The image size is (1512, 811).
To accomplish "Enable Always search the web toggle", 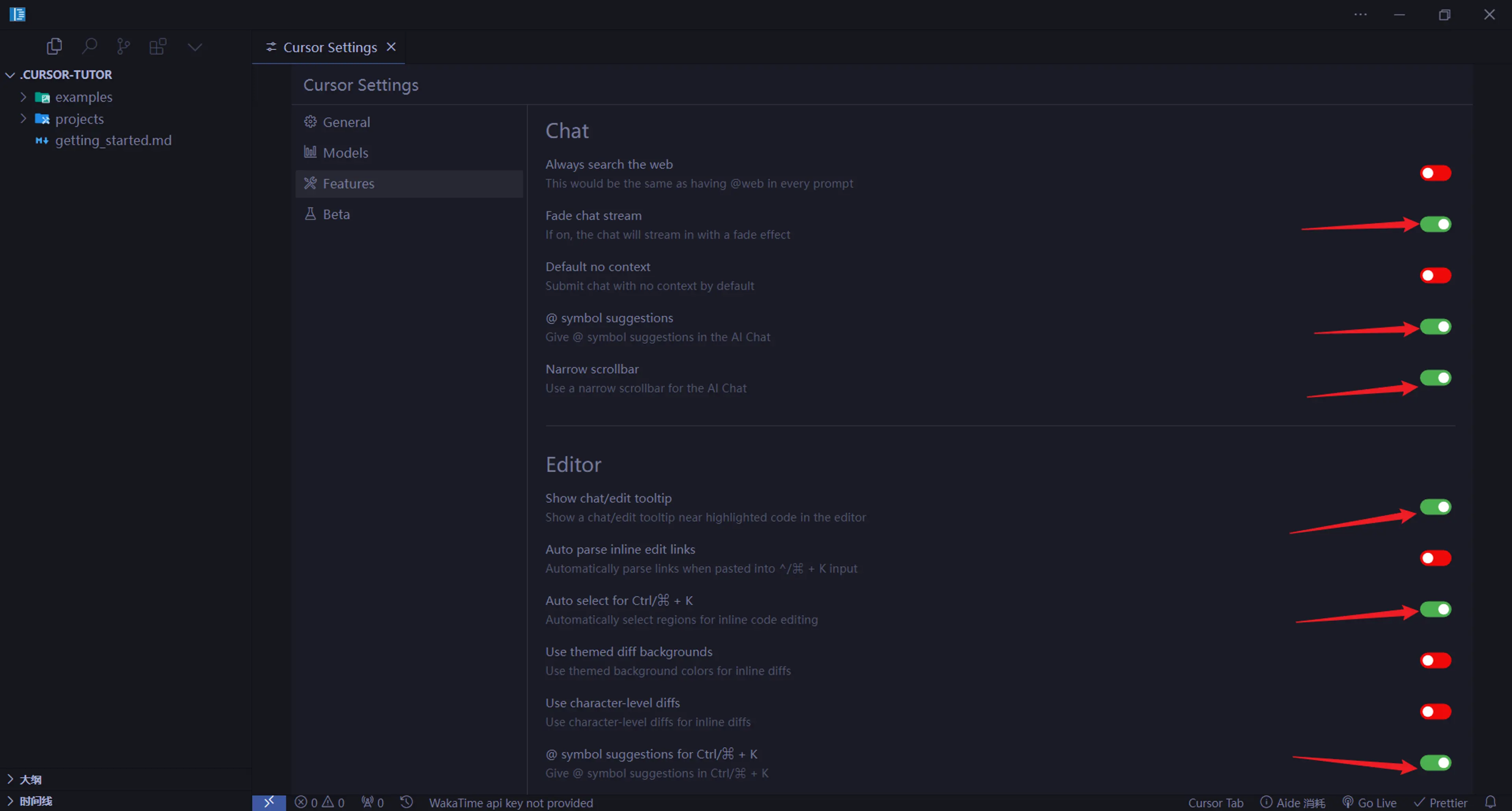I will (1435, 173).
